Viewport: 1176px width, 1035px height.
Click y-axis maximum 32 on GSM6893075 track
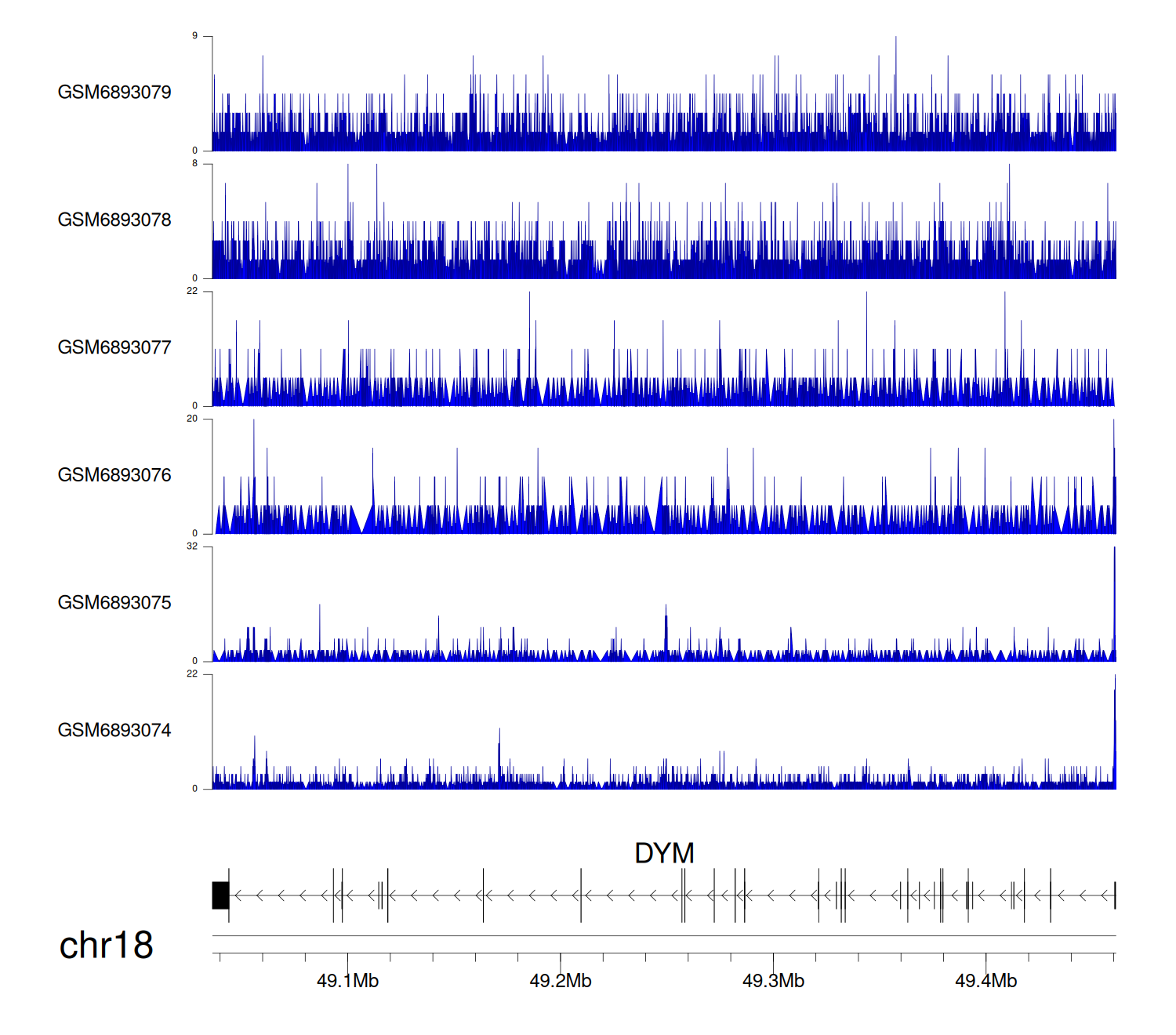pyautogui.click(x=192, y=547)
